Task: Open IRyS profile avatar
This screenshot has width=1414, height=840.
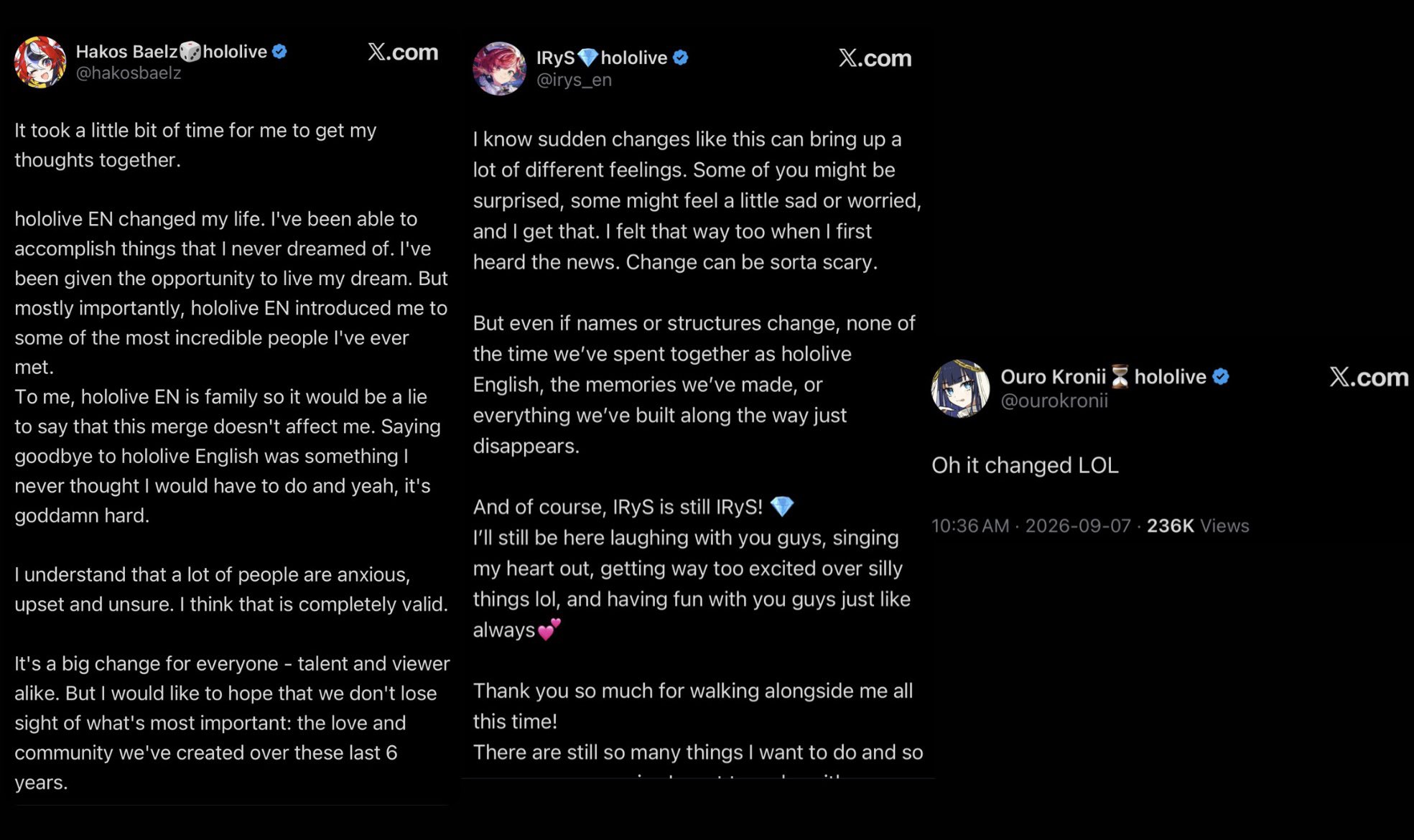Action: tap(499, 69)
